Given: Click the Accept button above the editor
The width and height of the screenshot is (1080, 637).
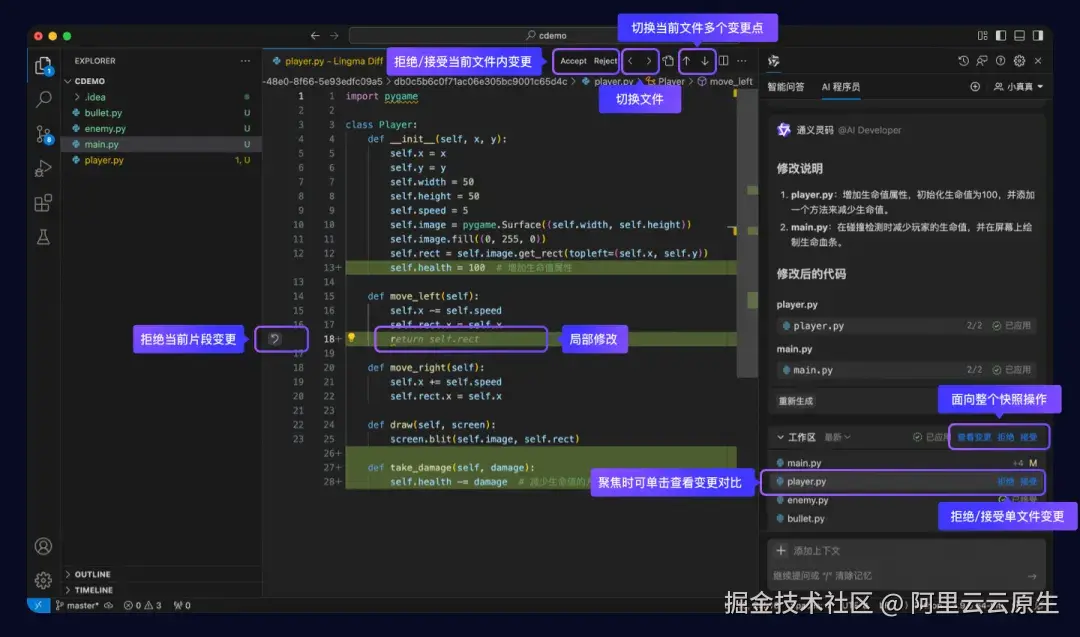Looking at the screenshot, I should (x=575, y=61).
